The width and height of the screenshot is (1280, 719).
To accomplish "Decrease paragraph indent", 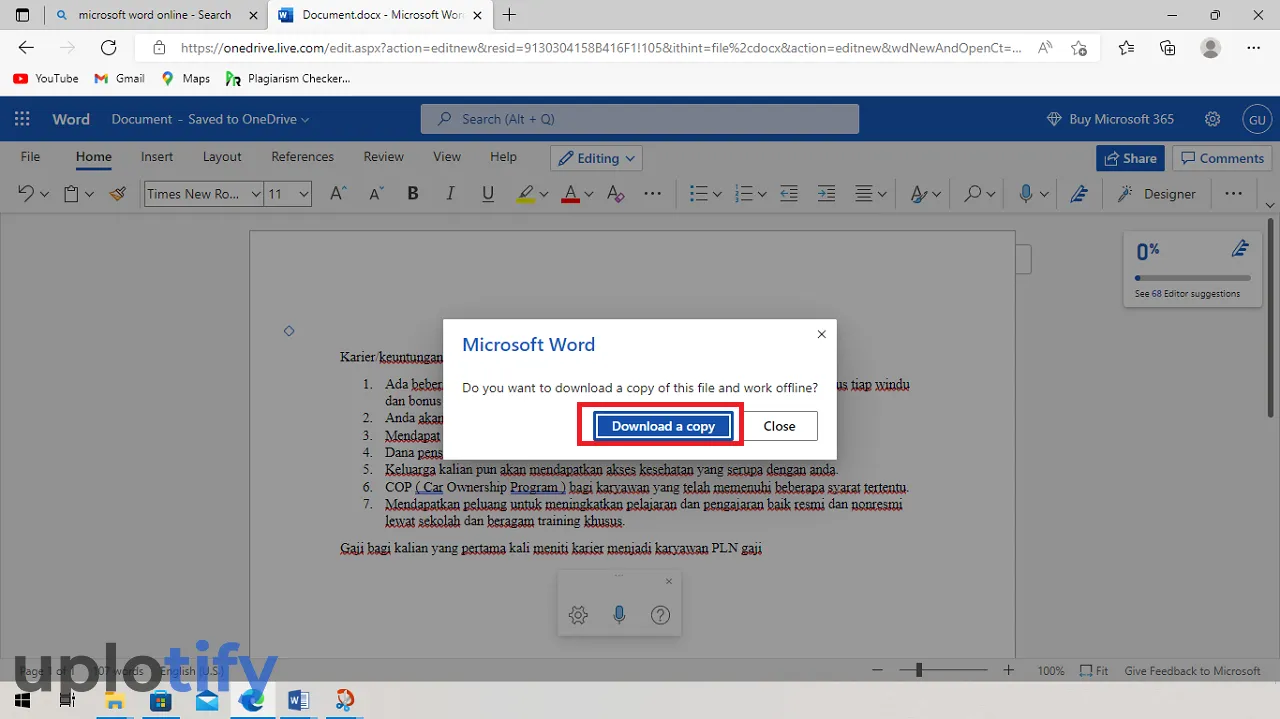I will tap(789, 194).
